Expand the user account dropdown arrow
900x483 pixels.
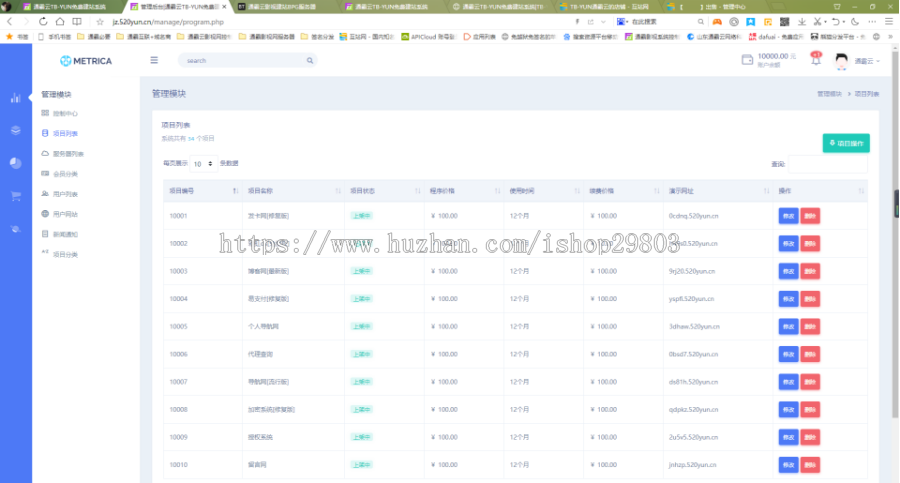[x=878, y=61]
